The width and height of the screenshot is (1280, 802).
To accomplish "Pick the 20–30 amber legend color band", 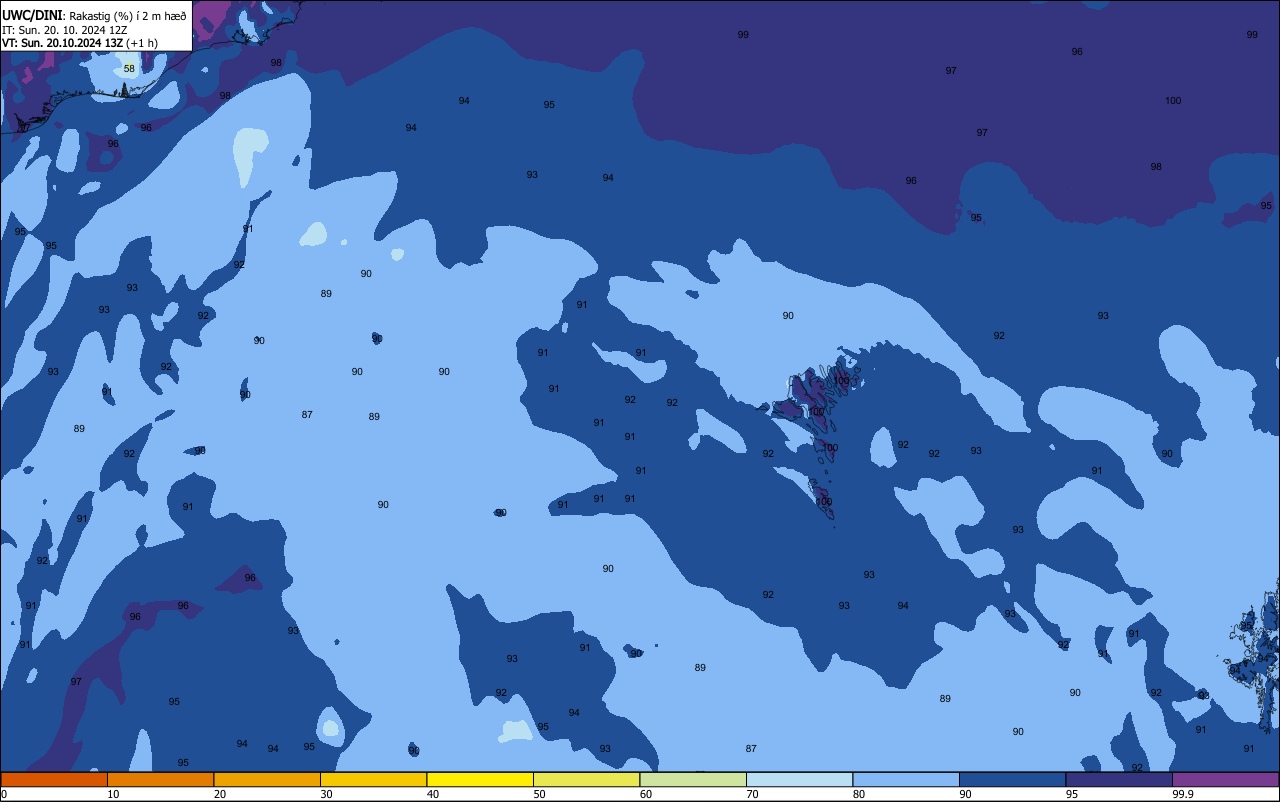I will [x=267, y=779].
